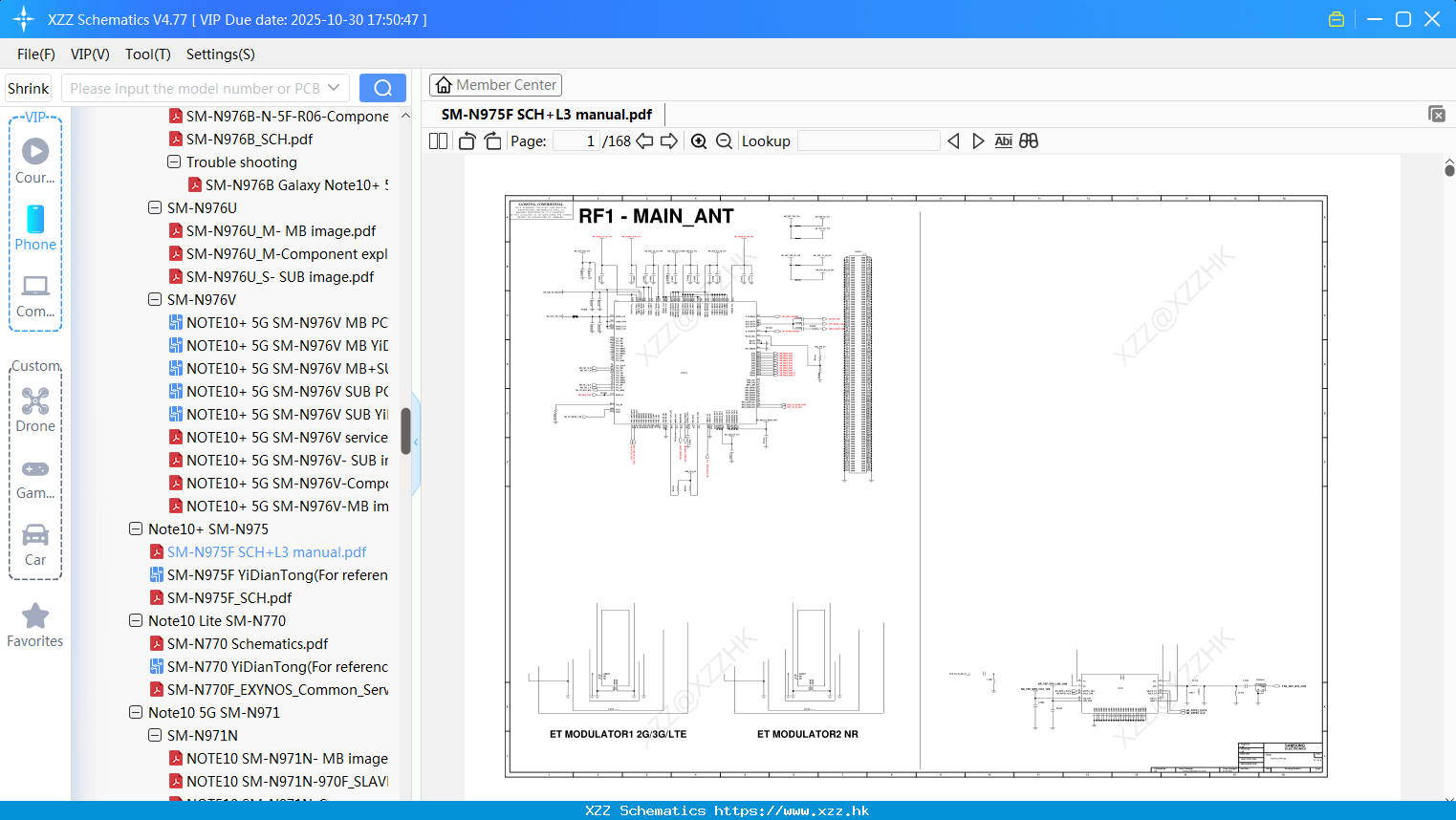Viewport: 1456px width, 820px height.
Task: Open SM-N976B Galaxy Note10+ troubleshooting file
Action: point(288,185)
